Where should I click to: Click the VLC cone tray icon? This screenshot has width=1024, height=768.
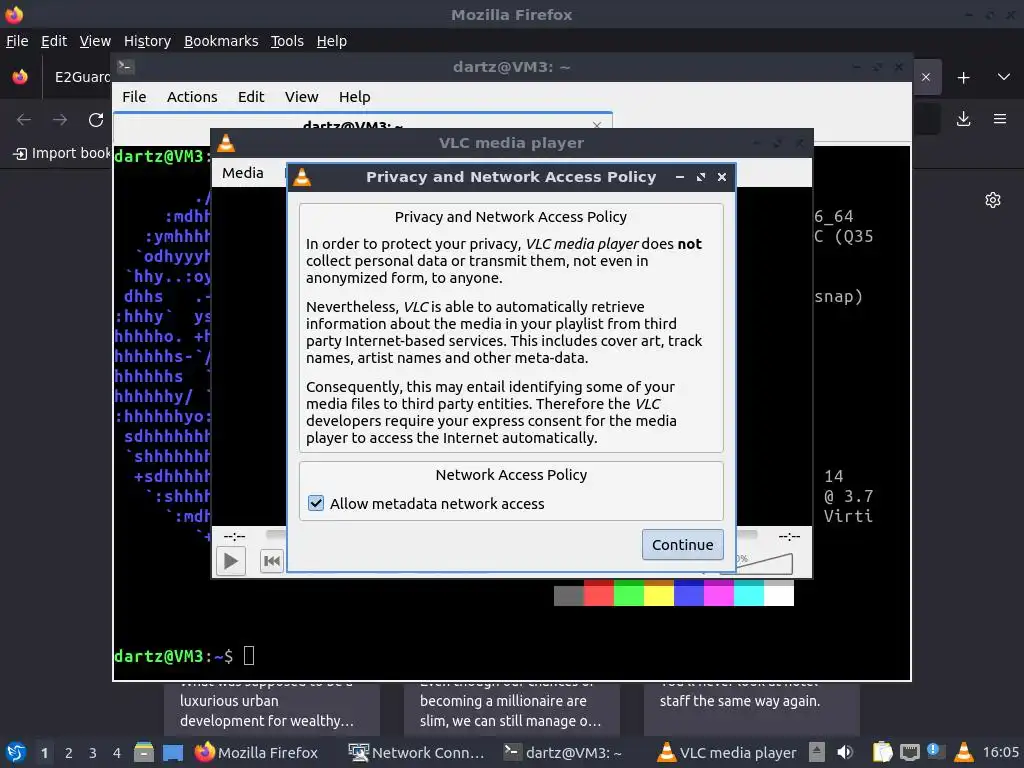pos(963,752)
